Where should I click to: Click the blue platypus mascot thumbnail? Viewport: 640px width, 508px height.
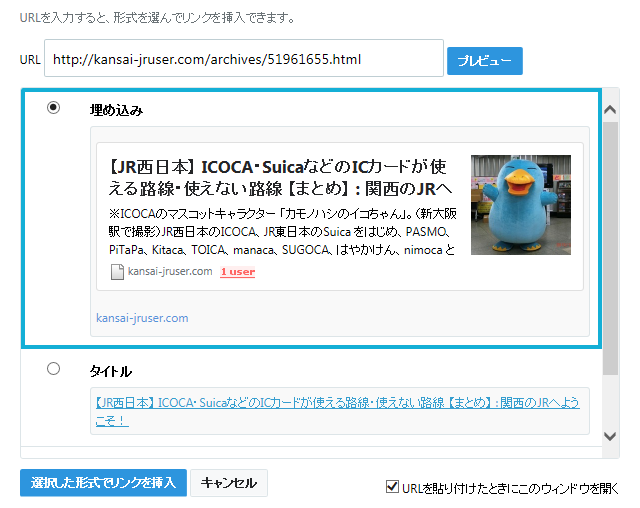click(x=521, y=205)
